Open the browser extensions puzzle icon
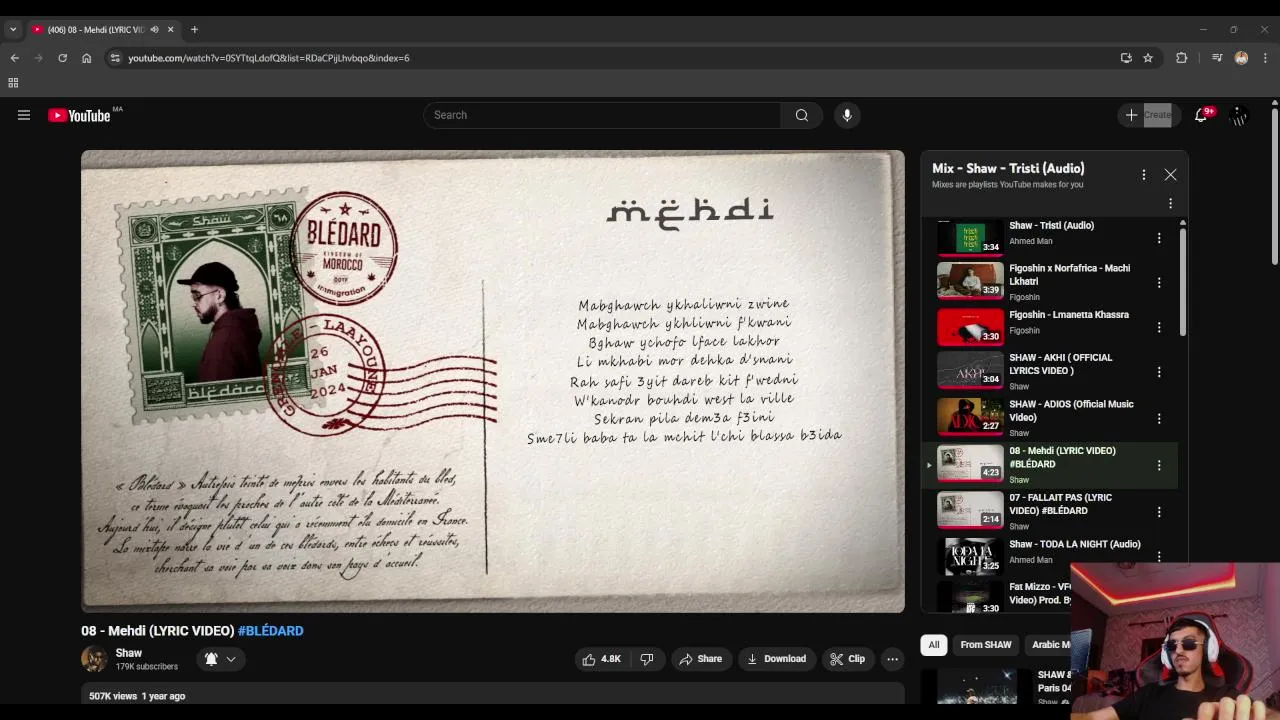This screenshot has height=720, width=1280. pyautogui.click(x=1181, y=58)
